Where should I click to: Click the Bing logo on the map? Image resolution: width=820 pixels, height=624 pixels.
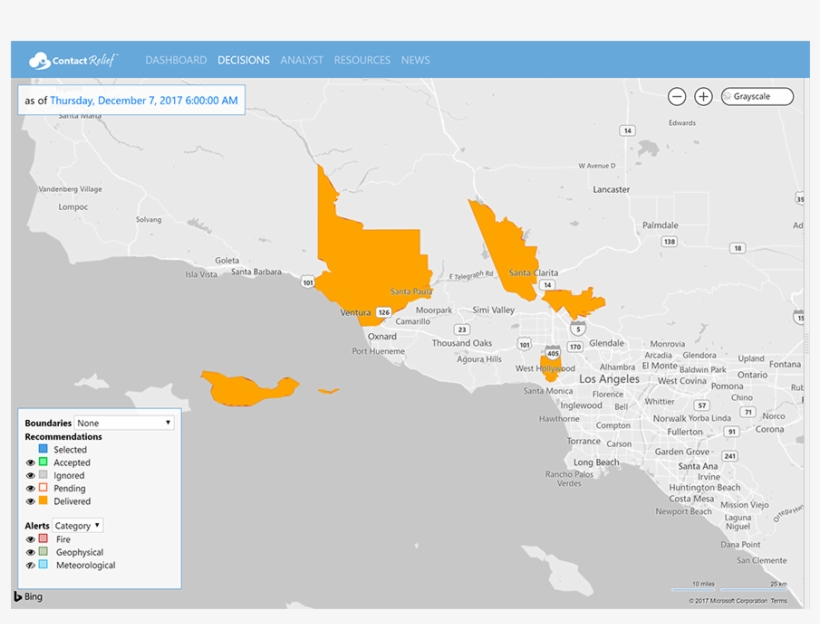tap(28, 597)
